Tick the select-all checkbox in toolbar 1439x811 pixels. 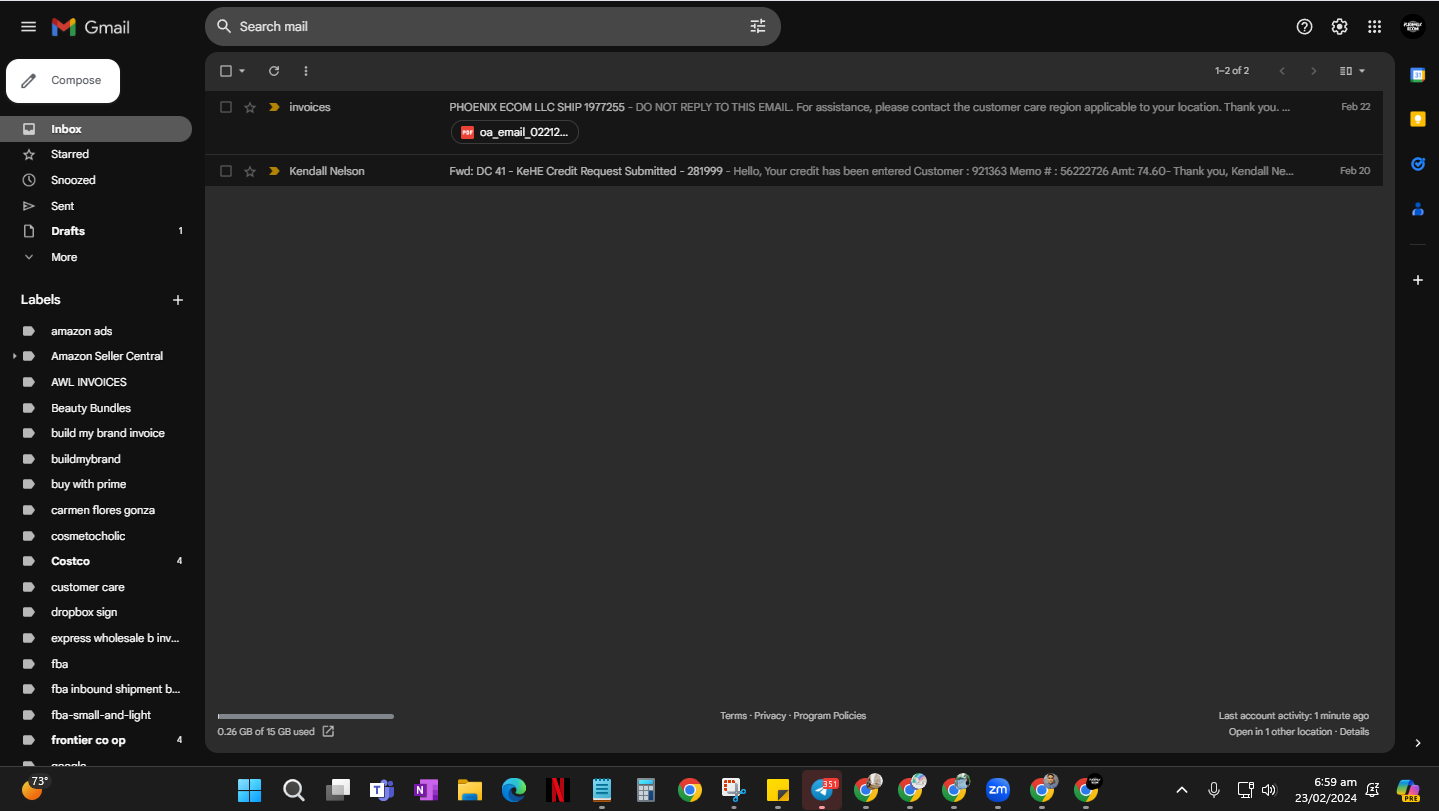(226, 71)
